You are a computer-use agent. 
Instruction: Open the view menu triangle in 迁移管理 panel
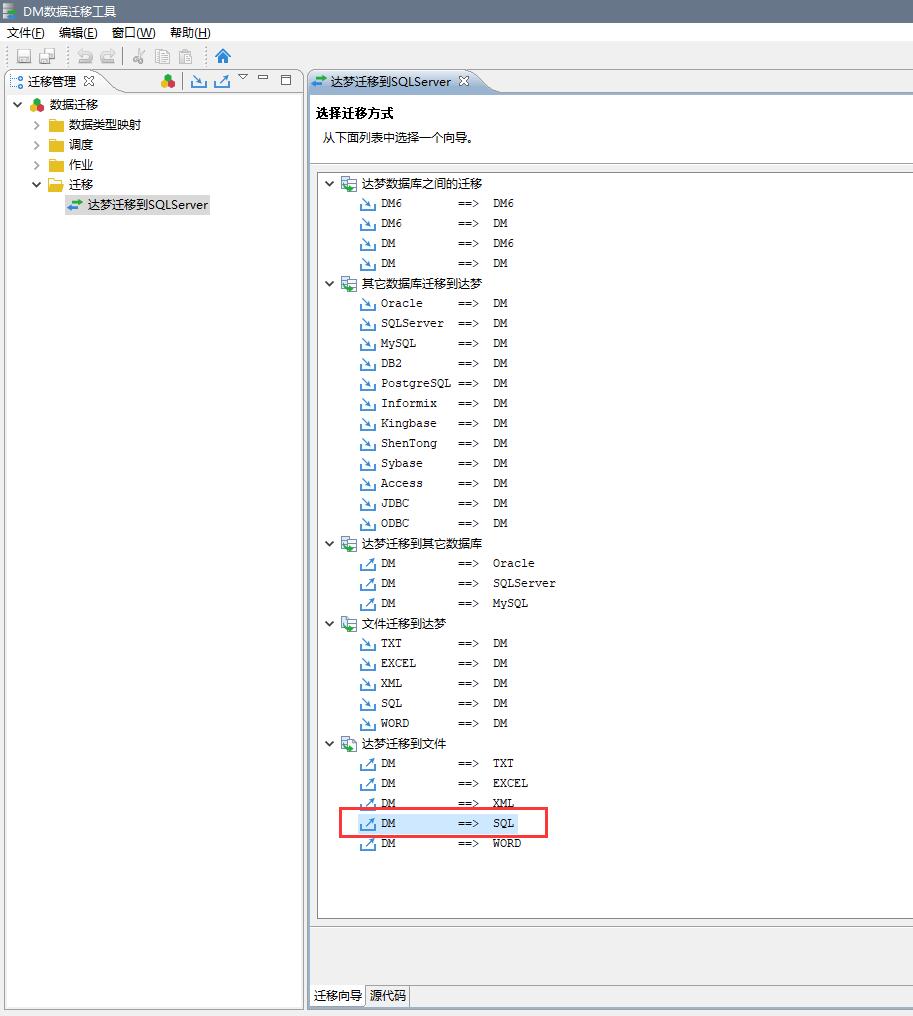[x=243, y=77]
